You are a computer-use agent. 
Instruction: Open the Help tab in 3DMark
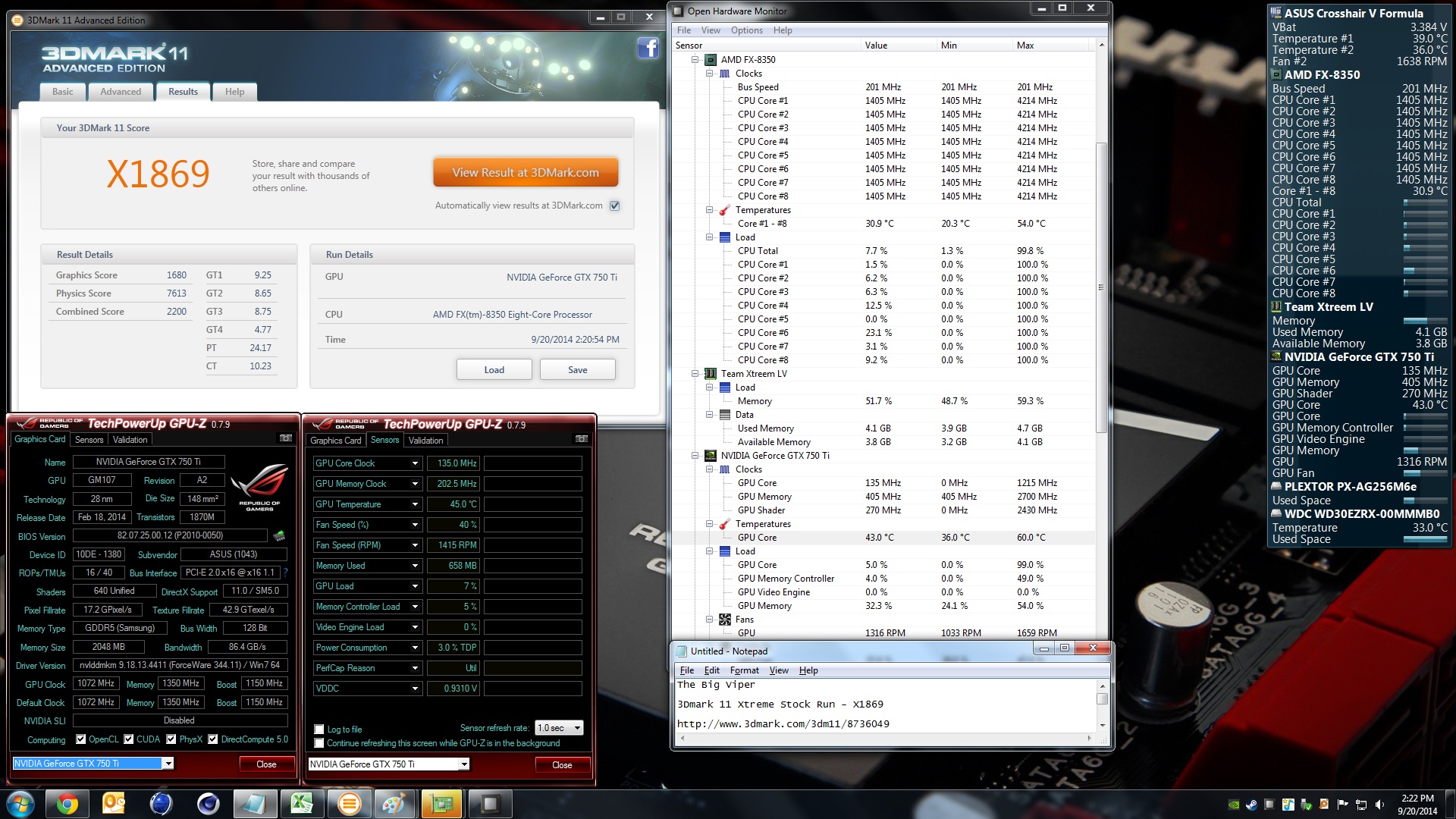[234, 92]
